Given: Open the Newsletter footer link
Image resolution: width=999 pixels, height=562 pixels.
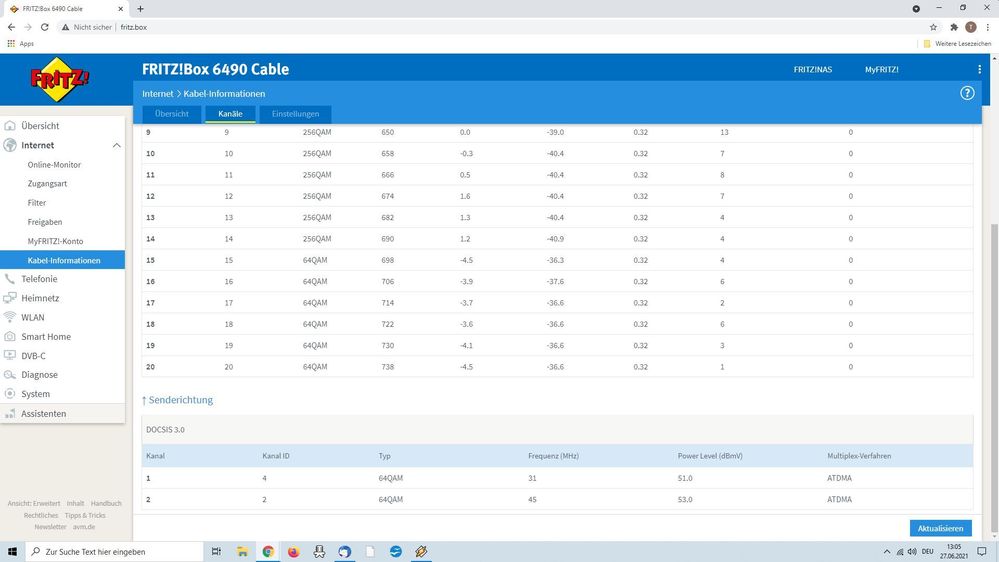Looking at the screenshot, I should pyautogui.click(x=50, y=527).
